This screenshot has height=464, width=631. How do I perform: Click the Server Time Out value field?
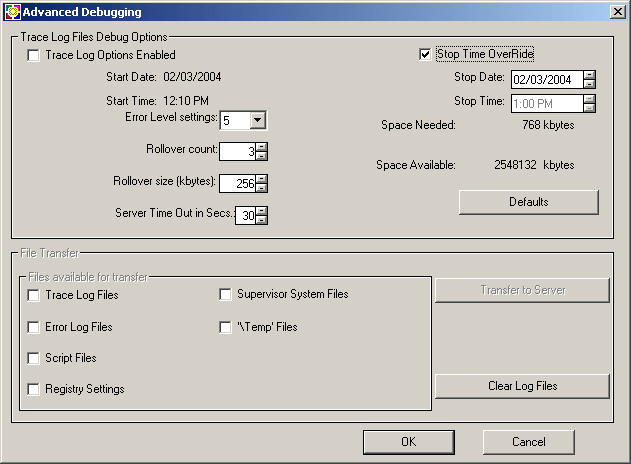[x=245, y=215]
